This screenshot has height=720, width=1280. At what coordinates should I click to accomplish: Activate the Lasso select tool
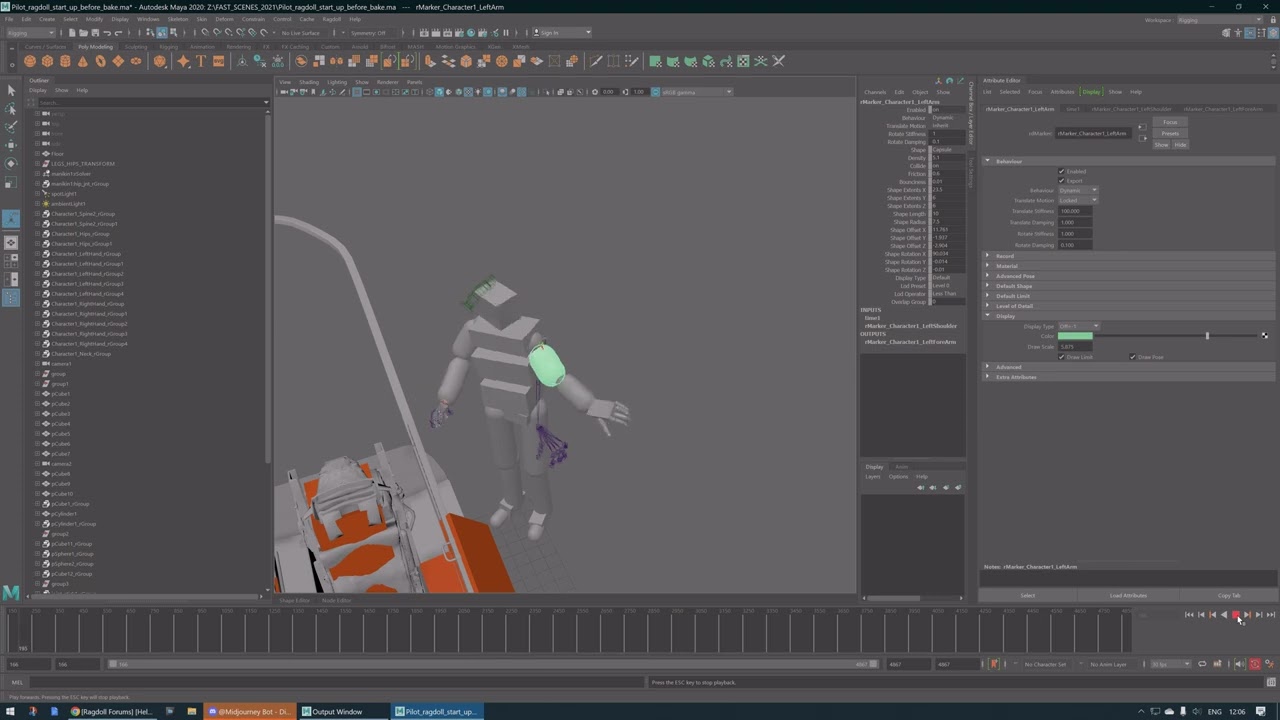[11, 109]
